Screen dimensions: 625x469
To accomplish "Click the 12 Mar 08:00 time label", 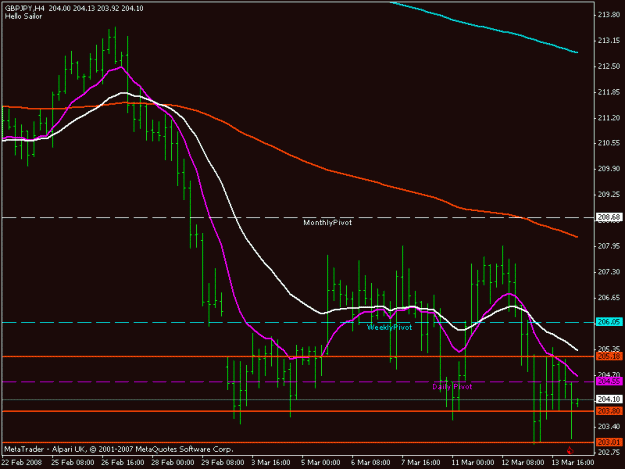I will click(x=523, y=463).
